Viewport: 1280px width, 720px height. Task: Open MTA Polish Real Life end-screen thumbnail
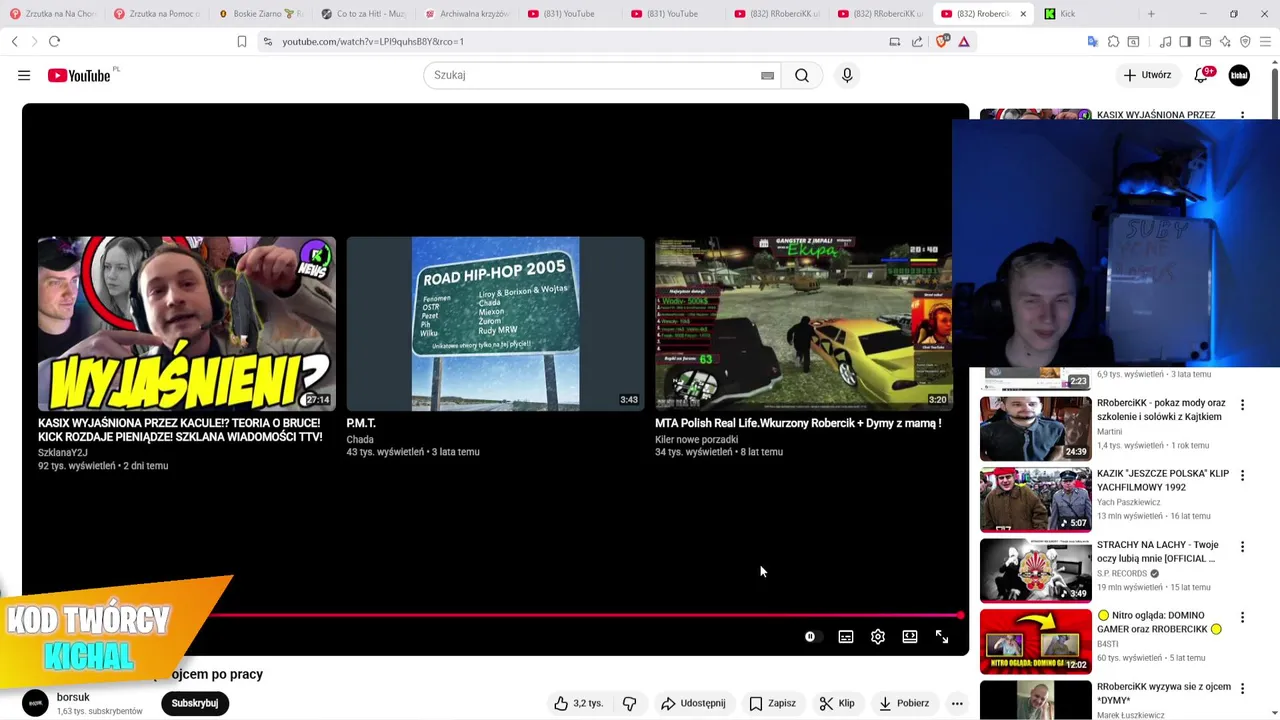click(804, 324)
